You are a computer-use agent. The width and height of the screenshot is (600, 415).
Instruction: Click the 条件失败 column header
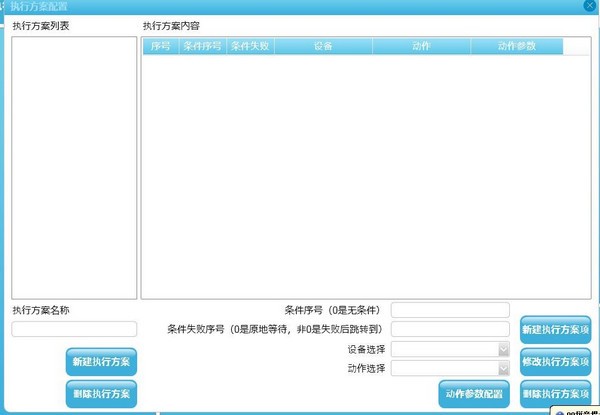coord(250,46)
